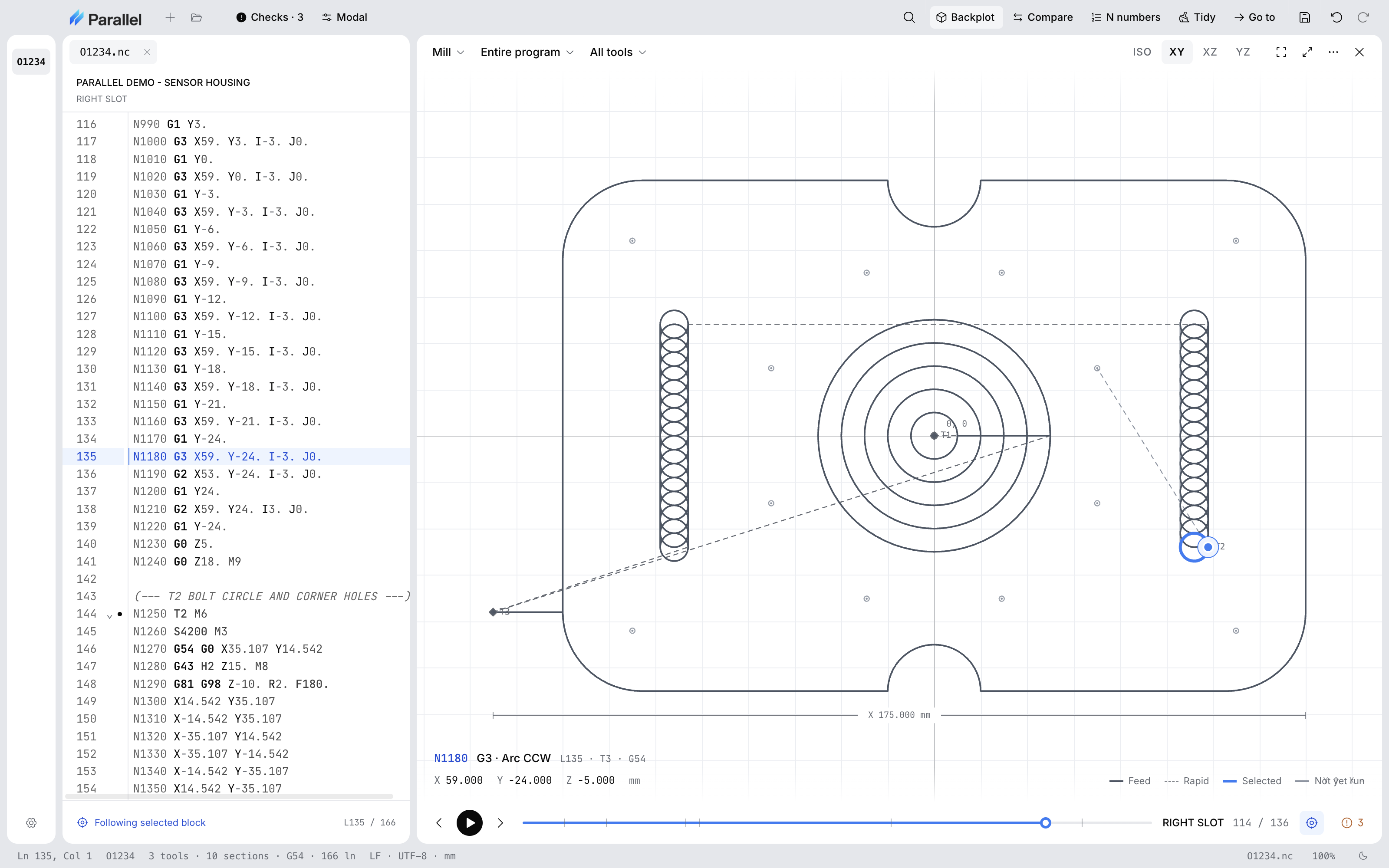The image size is (1389, 868).
Task: Open a file via folder icon
Action: [x=196, y=18]
